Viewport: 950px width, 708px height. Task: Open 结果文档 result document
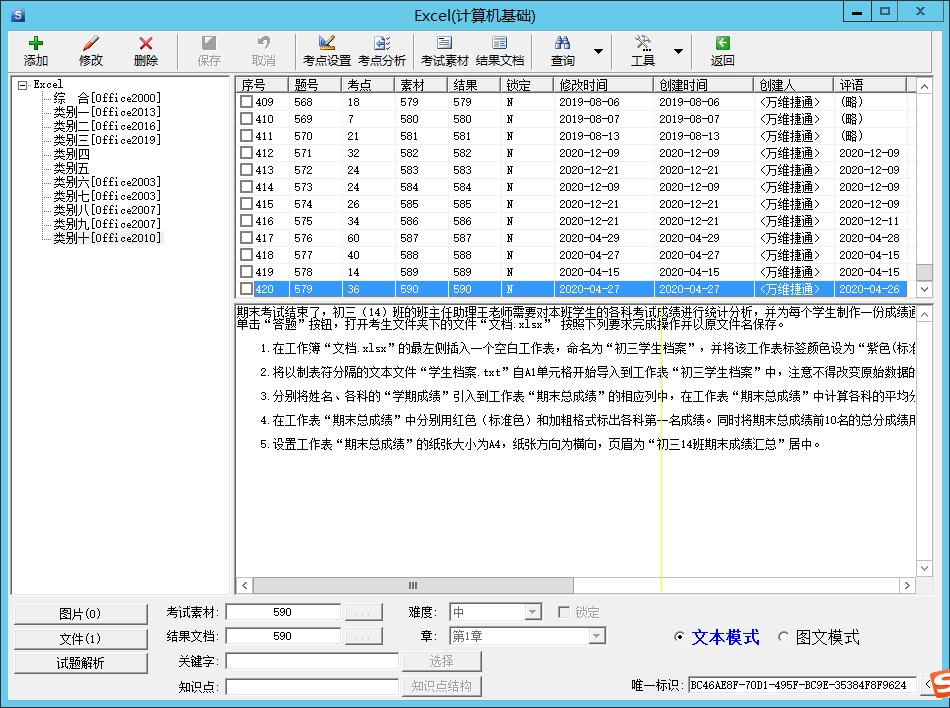[500, 51]
